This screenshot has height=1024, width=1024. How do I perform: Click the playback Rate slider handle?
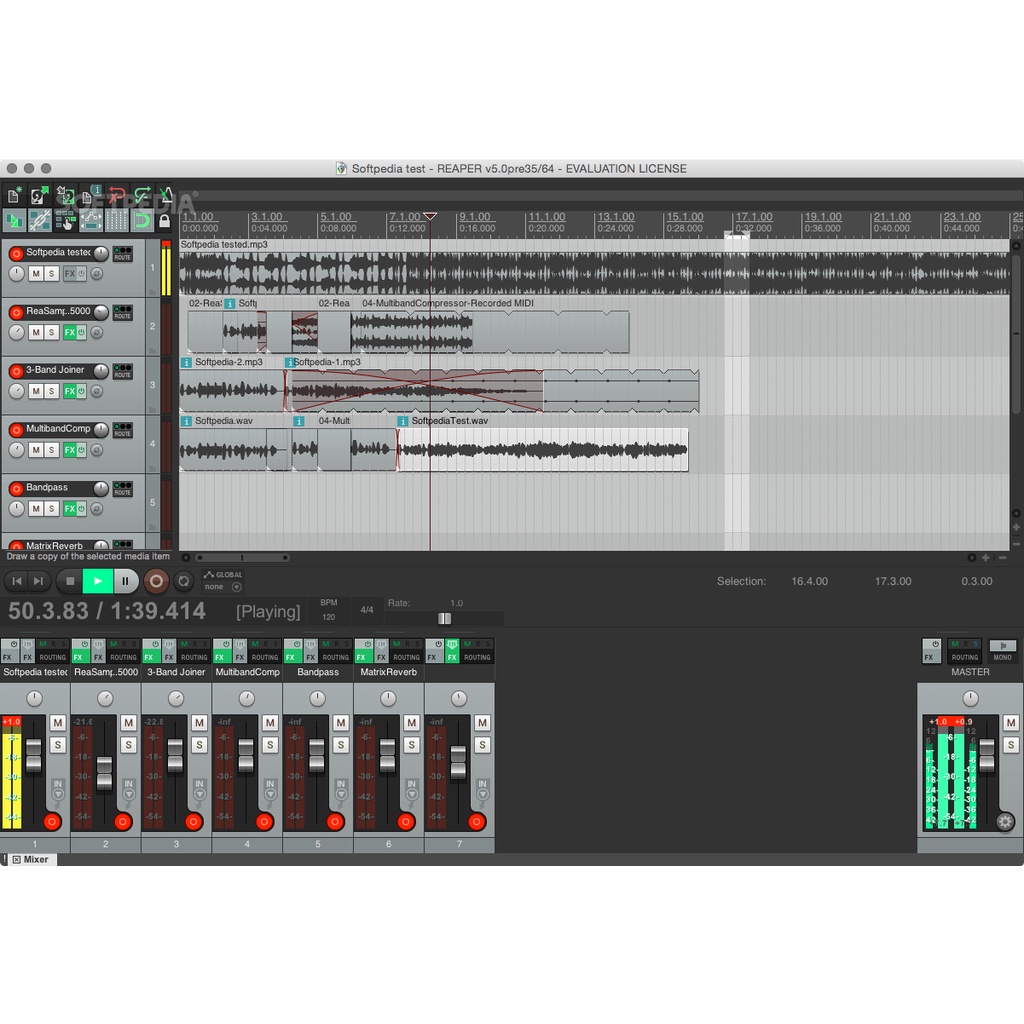coord(444,618)
